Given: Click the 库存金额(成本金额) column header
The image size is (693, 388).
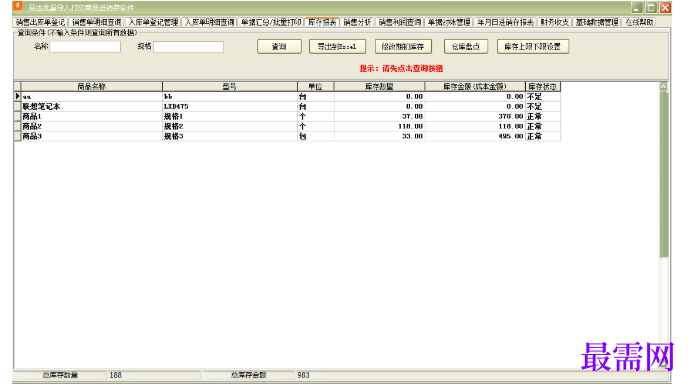Looking at the screenshot, I should pos(475,87).
